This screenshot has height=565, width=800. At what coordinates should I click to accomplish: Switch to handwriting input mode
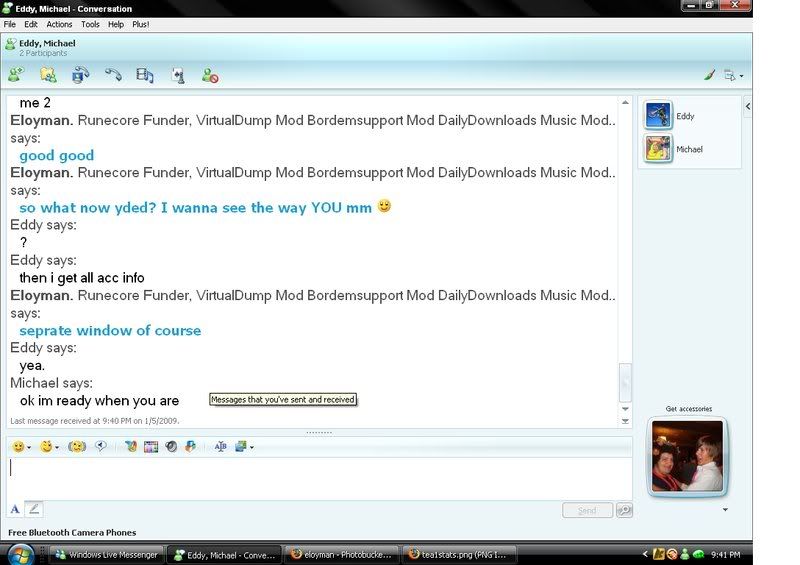pos(34,508)
